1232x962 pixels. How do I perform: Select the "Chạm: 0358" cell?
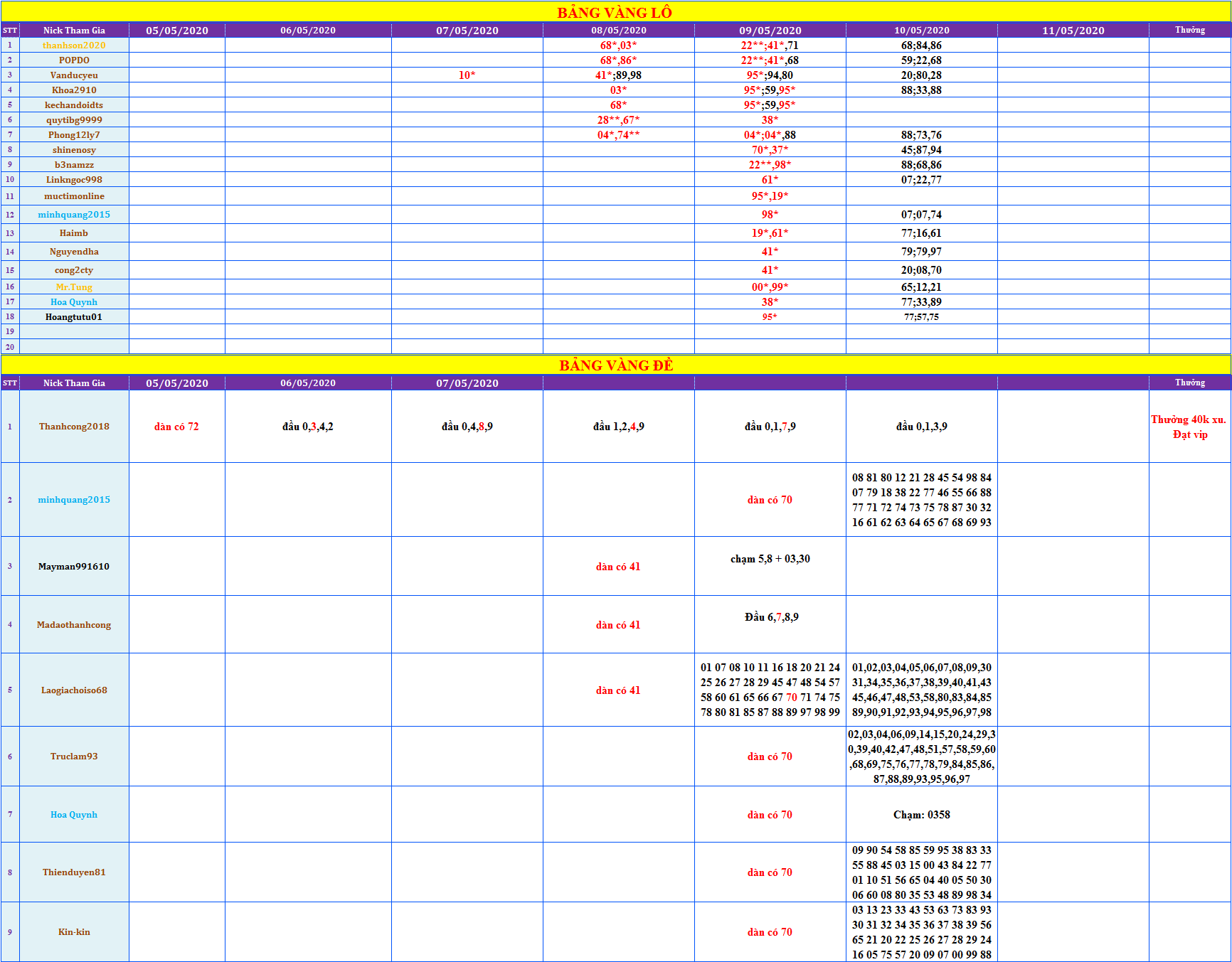click(921, 815)
